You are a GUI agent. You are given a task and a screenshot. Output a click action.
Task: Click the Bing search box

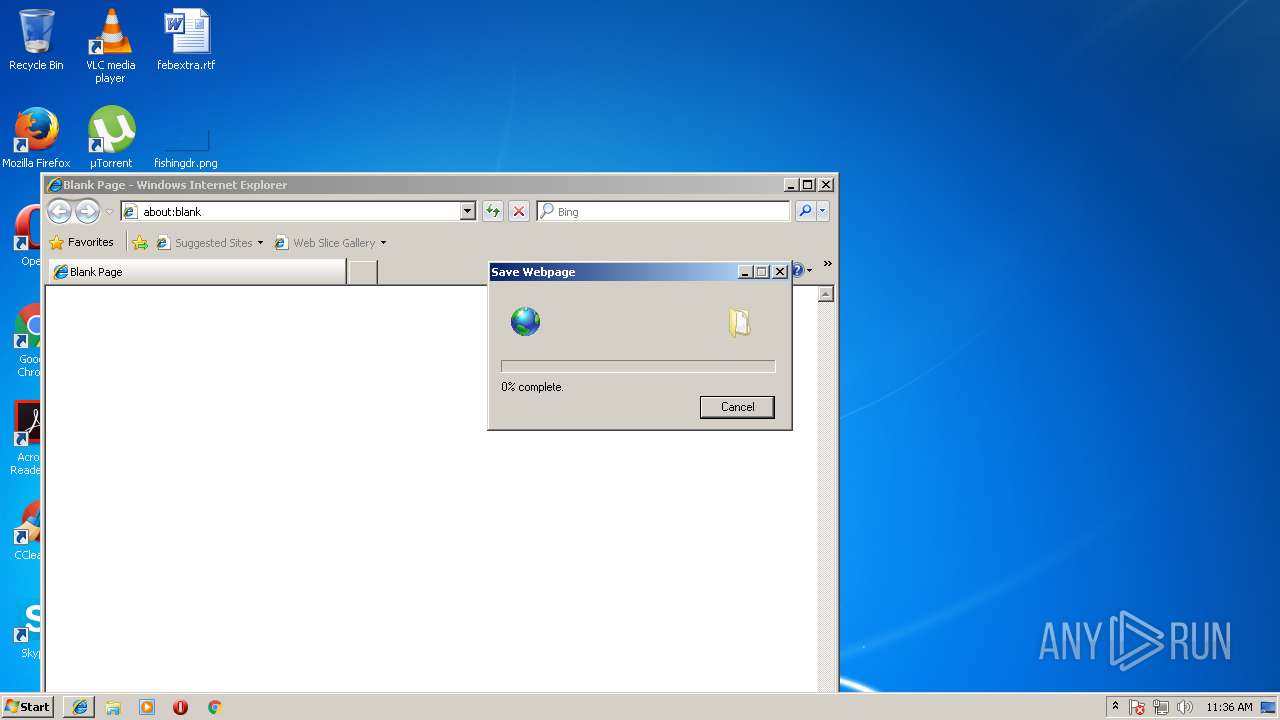pos(664,211)
